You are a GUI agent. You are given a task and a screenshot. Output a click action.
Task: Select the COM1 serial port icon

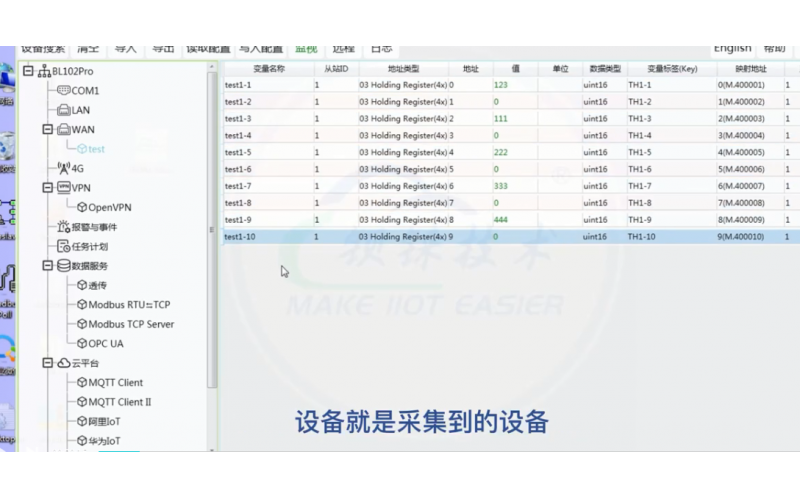(63, 91)
